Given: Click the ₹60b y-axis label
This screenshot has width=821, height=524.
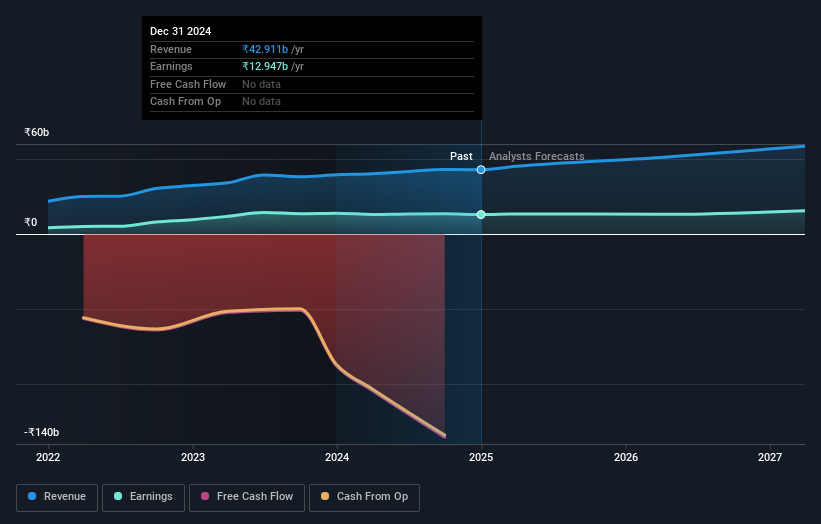Looking at the screenshot, I should point(37,132).
